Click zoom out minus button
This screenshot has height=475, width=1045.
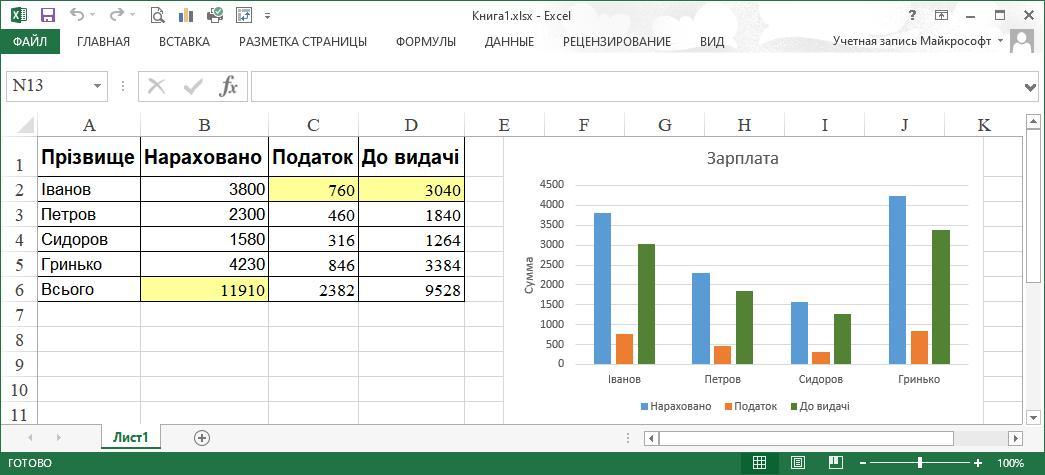click(x=863, y=463)
